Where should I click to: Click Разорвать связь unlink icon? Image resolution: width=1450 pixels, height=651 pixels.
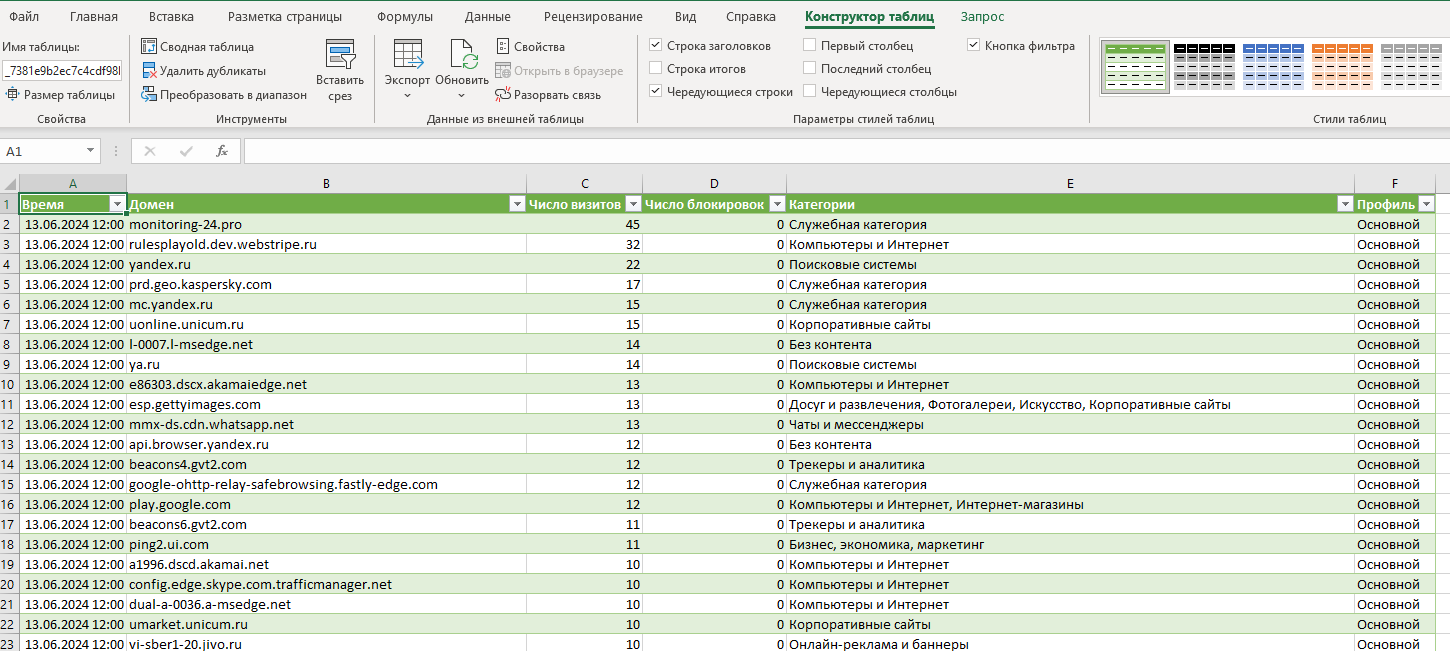point(504,95)
